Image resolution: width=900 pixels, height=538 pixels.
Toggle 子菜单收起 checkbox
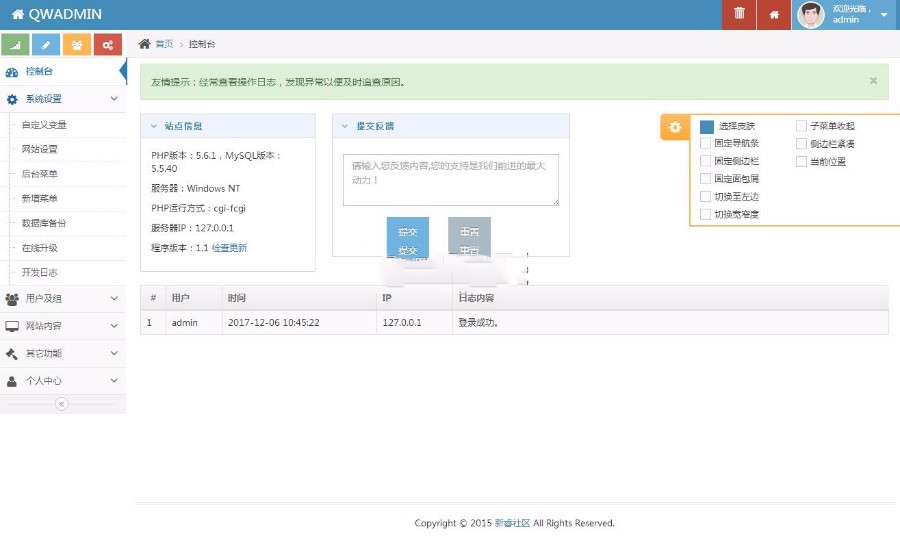click(801, 126)
